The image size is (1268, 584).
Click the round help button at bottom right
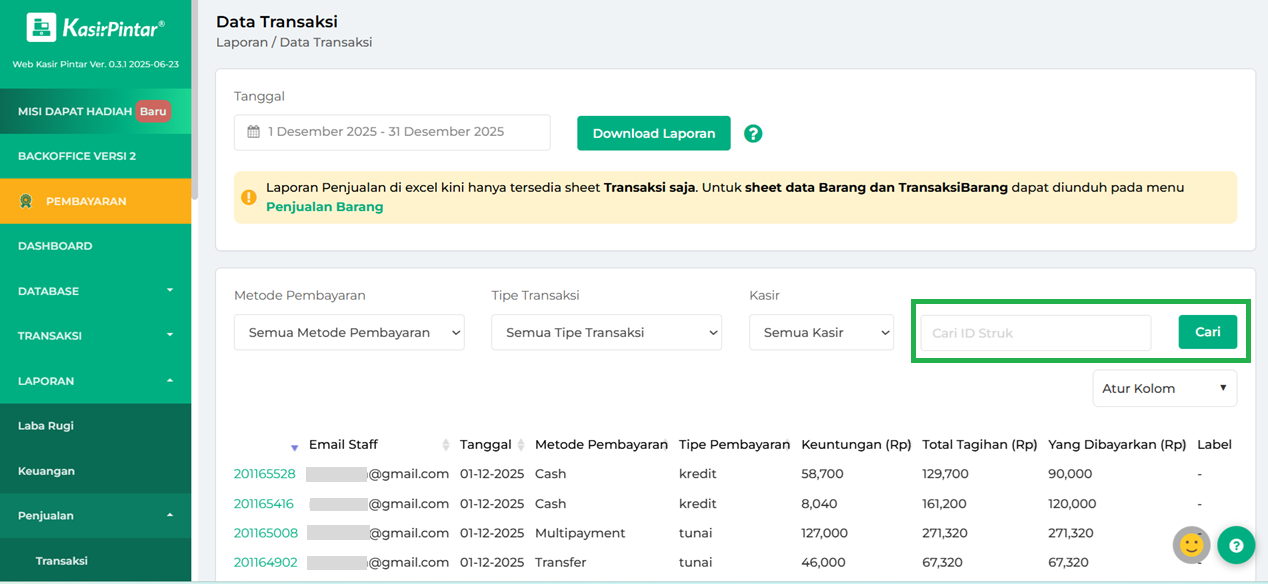[x=1236, y=545]
